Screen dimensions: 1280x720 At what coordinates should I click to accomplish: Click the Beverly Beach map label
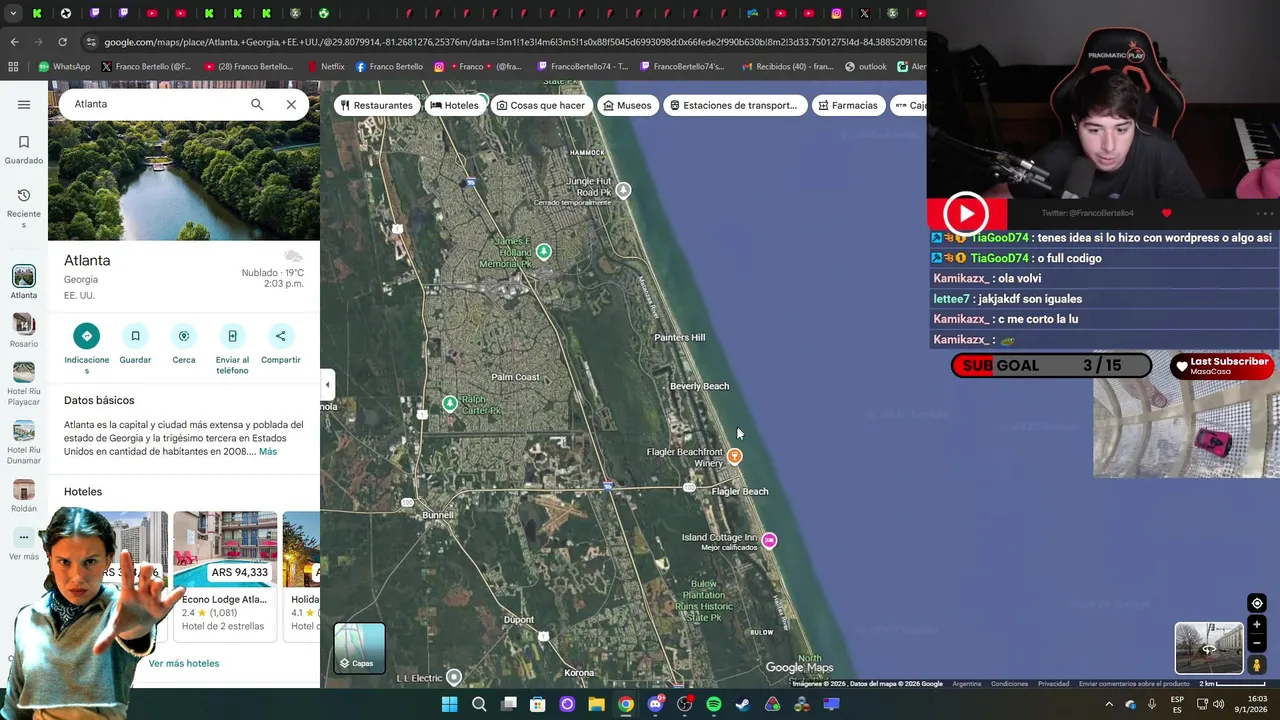[699, 386]
